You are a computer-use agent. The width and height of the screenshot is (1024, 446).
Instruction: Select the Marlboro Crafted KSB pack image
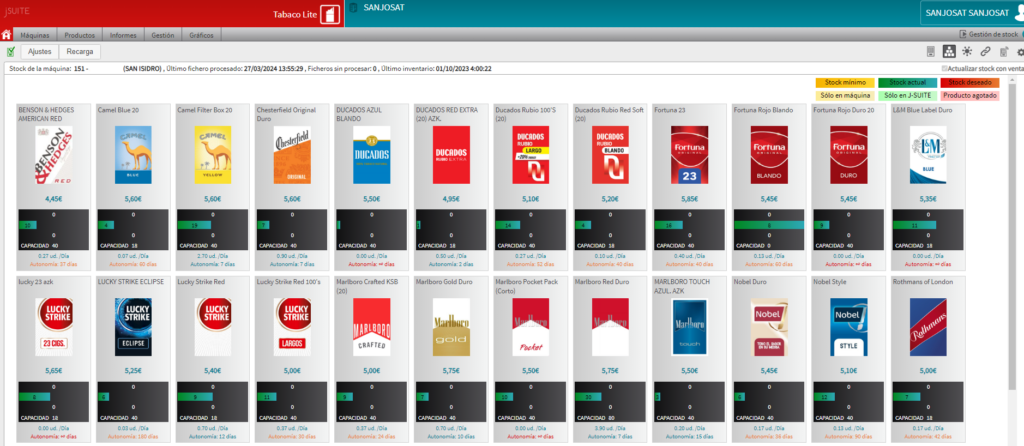[x=372, y=327]
